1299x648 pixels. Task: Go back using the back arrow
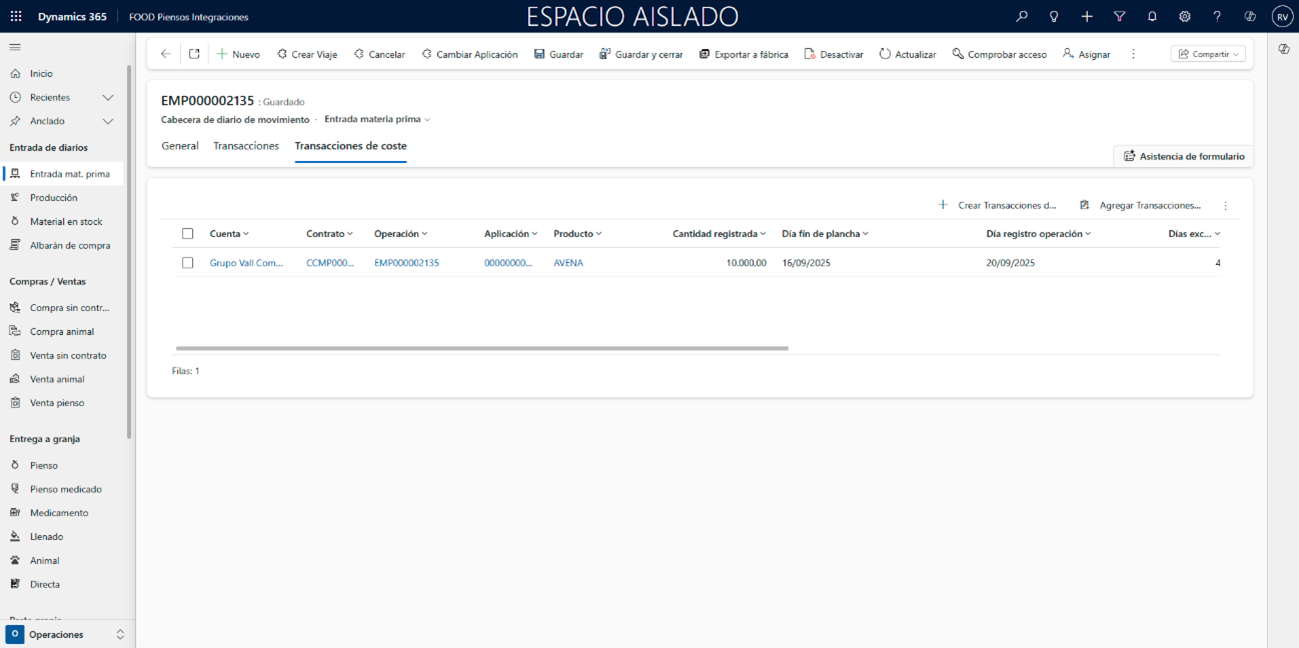click(166, 54)
